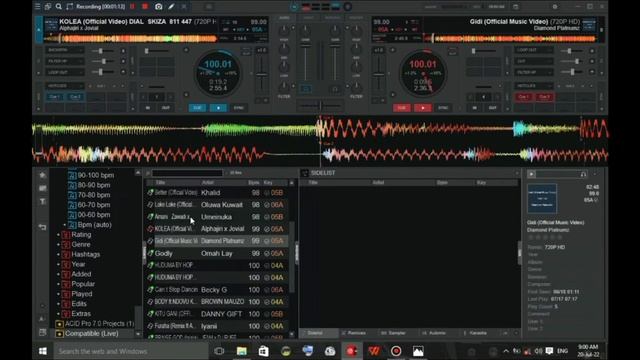Adjust left deck pitch fader
Image resolution: width=640 pixels, height=360 pixels.
click(x=262, y=75)
